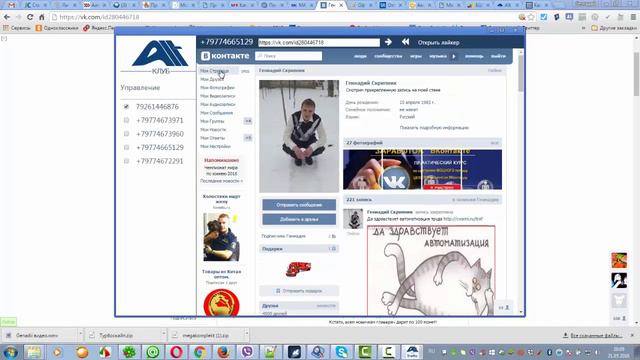640x360 pixels.
Task: Click the music play triangle in VK header
Action: coord(454,56)
